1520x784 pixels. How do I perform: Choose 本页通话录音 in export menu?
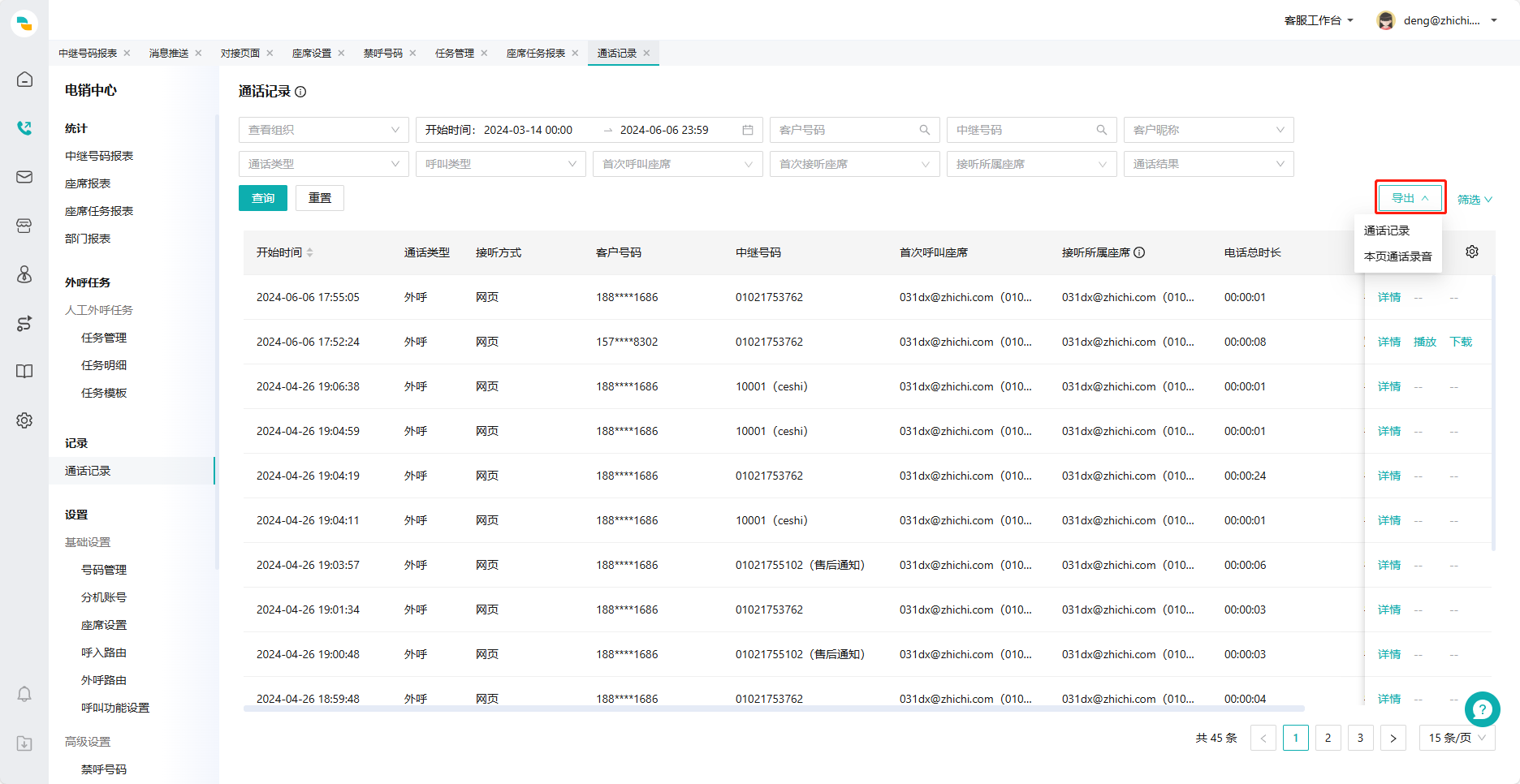[x=1398, y=256]
